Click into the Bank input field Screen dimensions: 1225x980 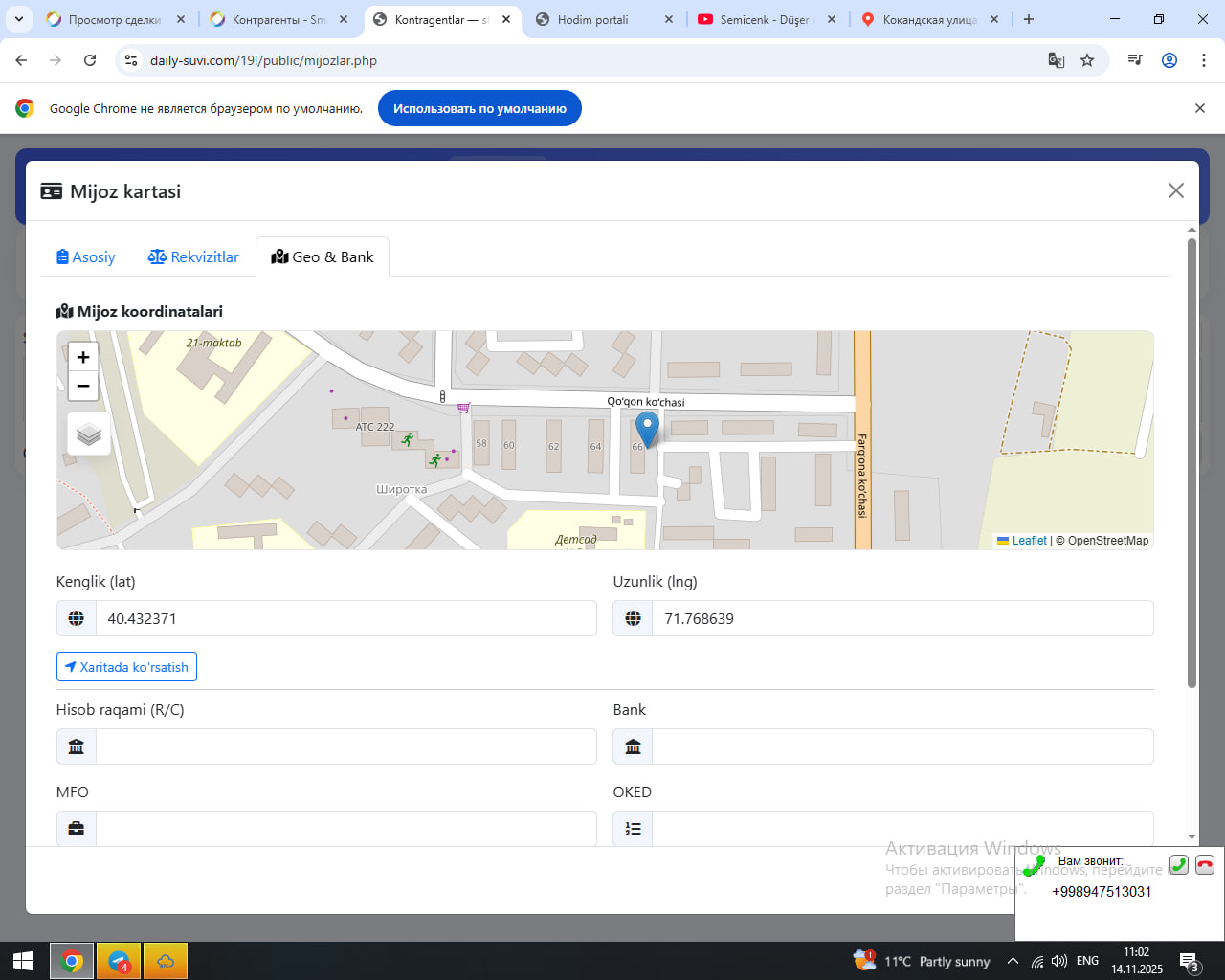902,746
